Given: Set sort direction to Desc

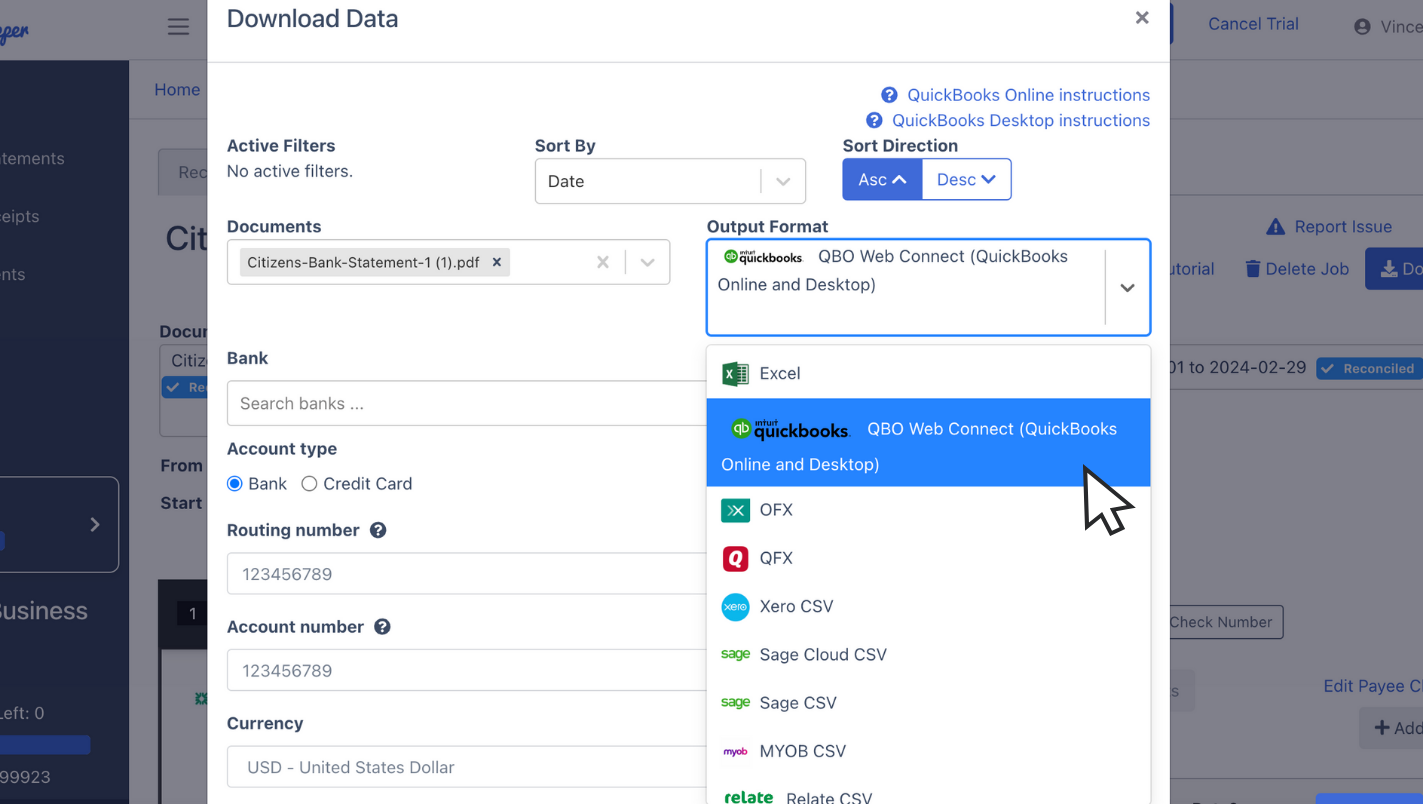Looking at the screenshot, I should 966,180.
